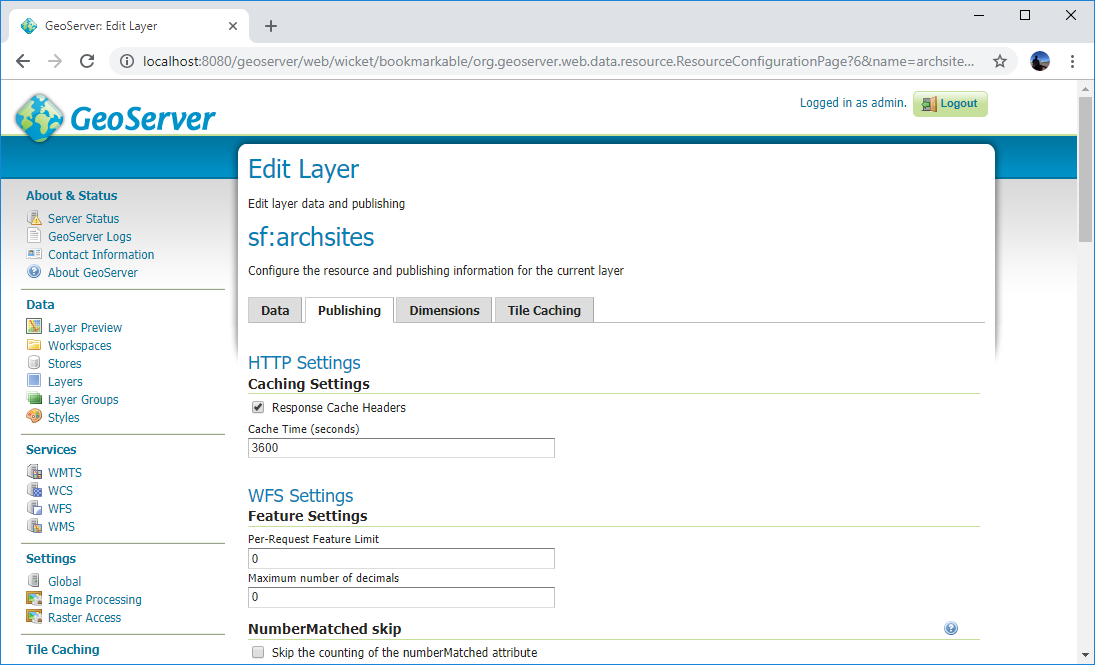
Task: Click the 'Logged in as admin.' text
Action: click(x=853, y=103)
